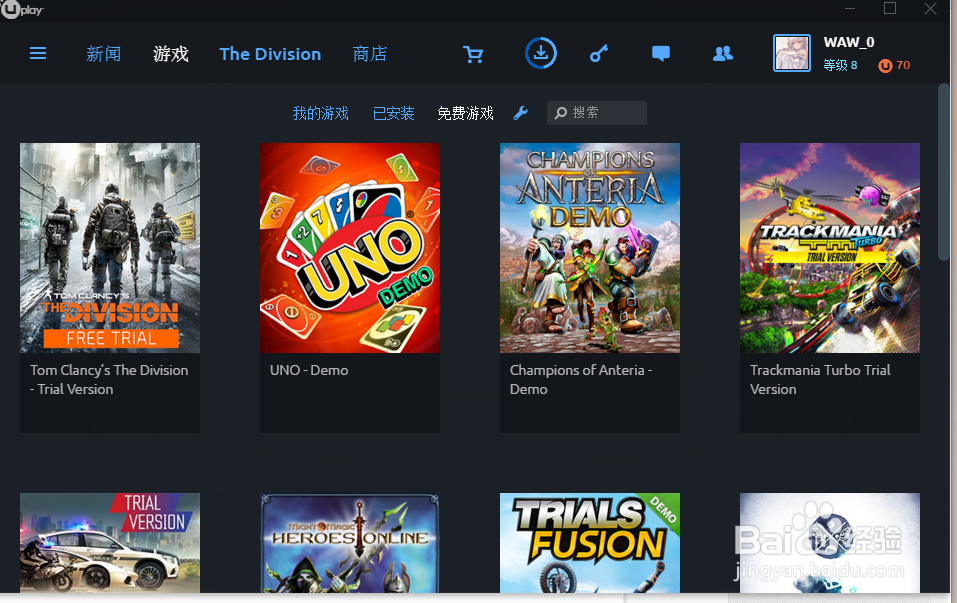
Task: Open the UNO Demo cover art
Action: tap(350, 248)
